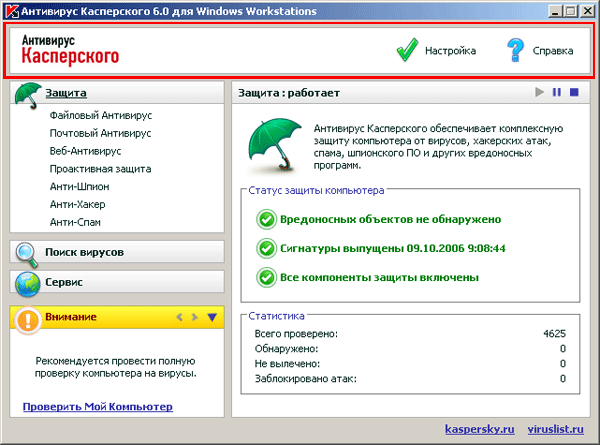Image resolution: width=600 pixels, height=445 pixels.
Task: Click Все компоненты защиты включены status text
Action: pos(379,278)
